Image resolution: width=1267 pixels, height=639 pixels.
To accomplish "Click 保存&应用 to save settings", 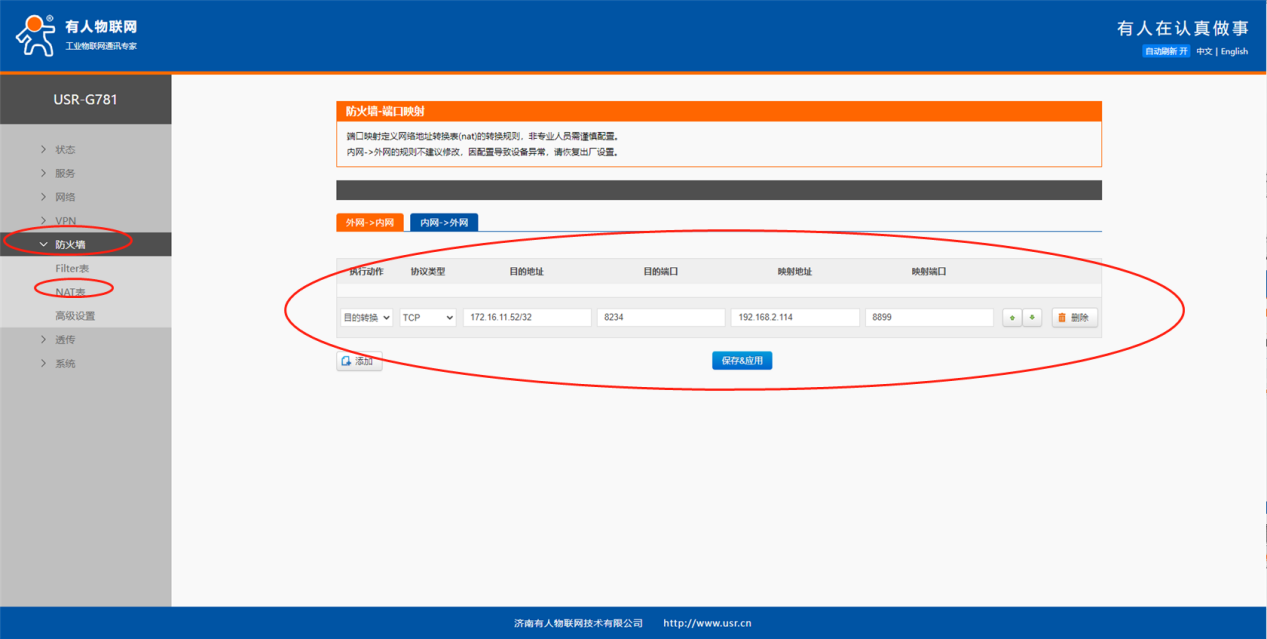I will pyautogui.click(x=741, y=361).
